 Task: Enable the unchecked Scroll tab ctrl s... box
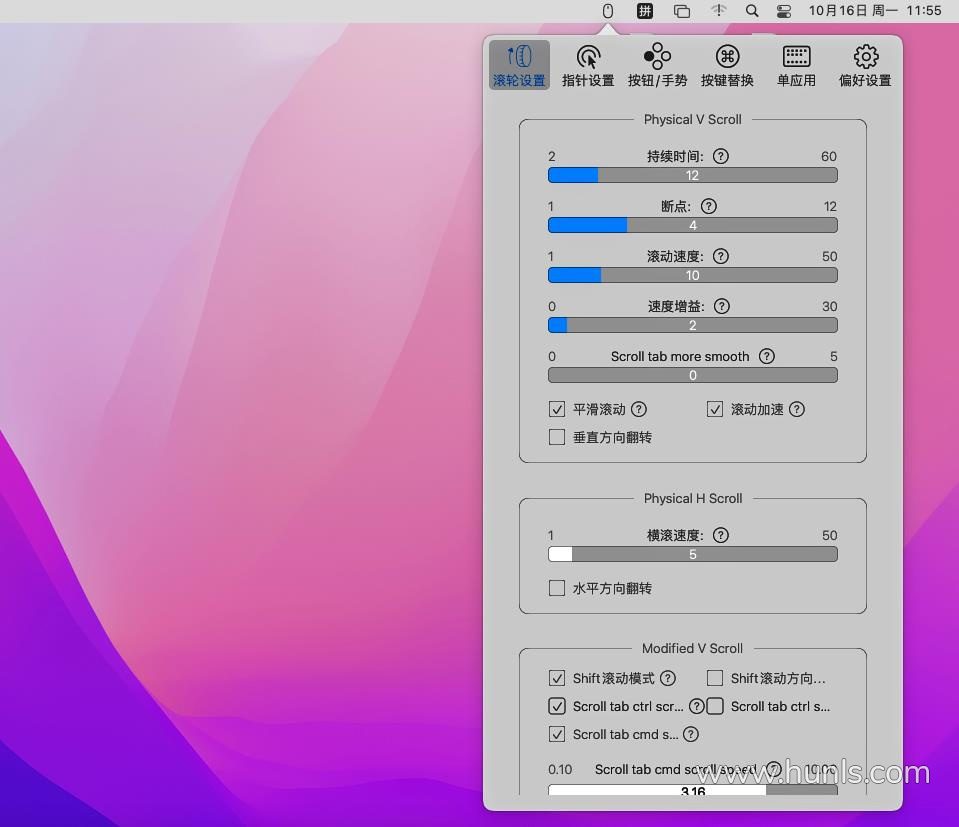[715, 706]
